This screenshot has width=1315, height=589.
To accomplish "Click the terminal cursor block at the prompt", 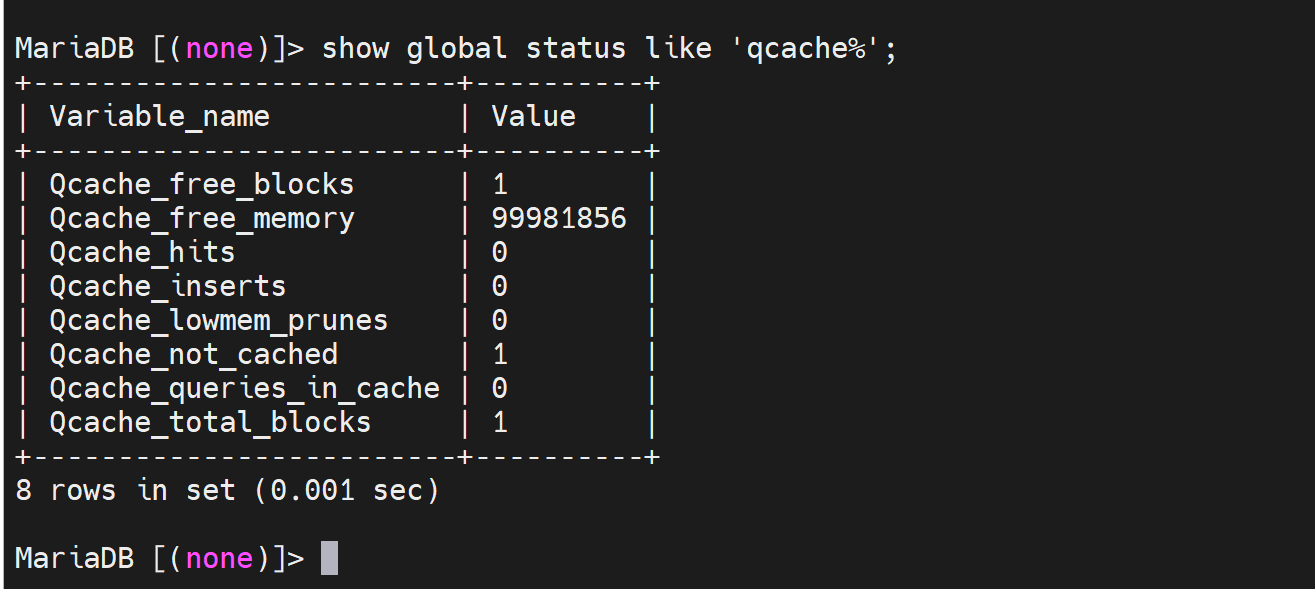I will 329,558.
